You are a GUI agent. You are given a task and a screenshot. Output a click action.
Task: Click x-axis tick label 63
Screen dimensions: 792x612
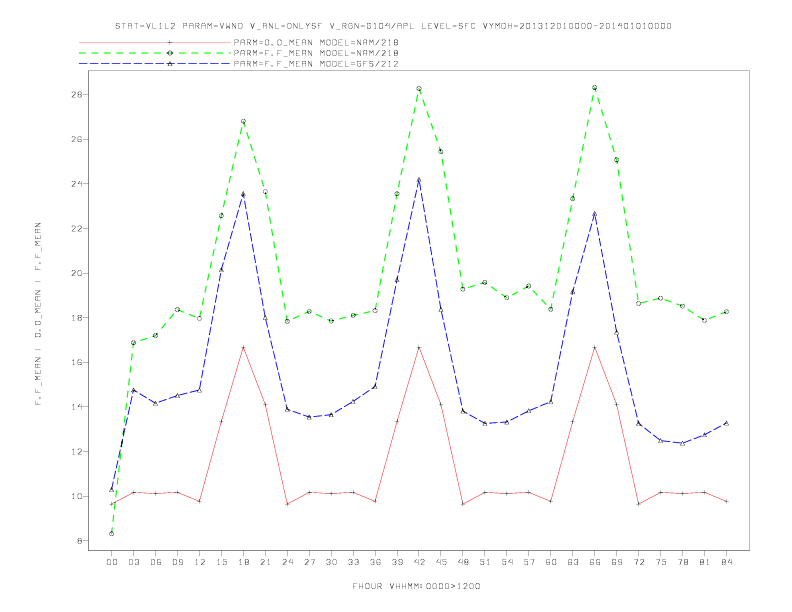click(573, 562)
